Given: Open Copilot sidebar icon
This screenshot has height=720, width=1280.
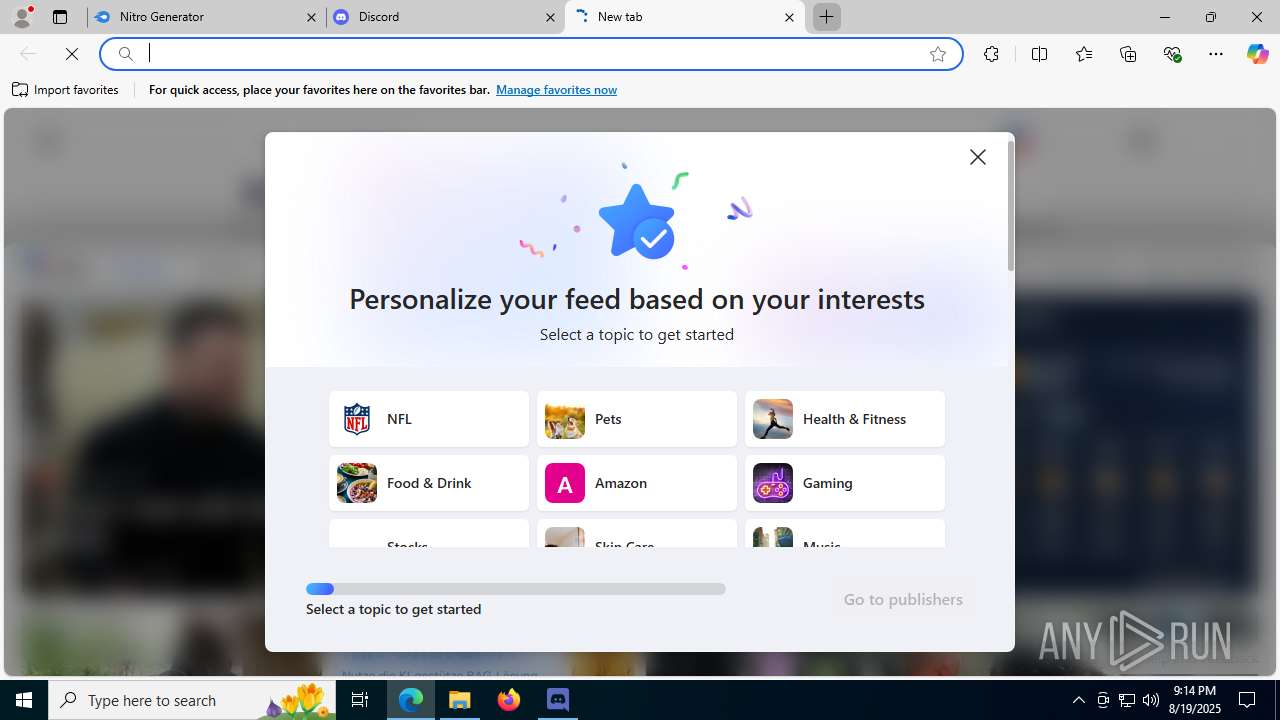Looking at the screenshot, I should (x=1257, y=54).
